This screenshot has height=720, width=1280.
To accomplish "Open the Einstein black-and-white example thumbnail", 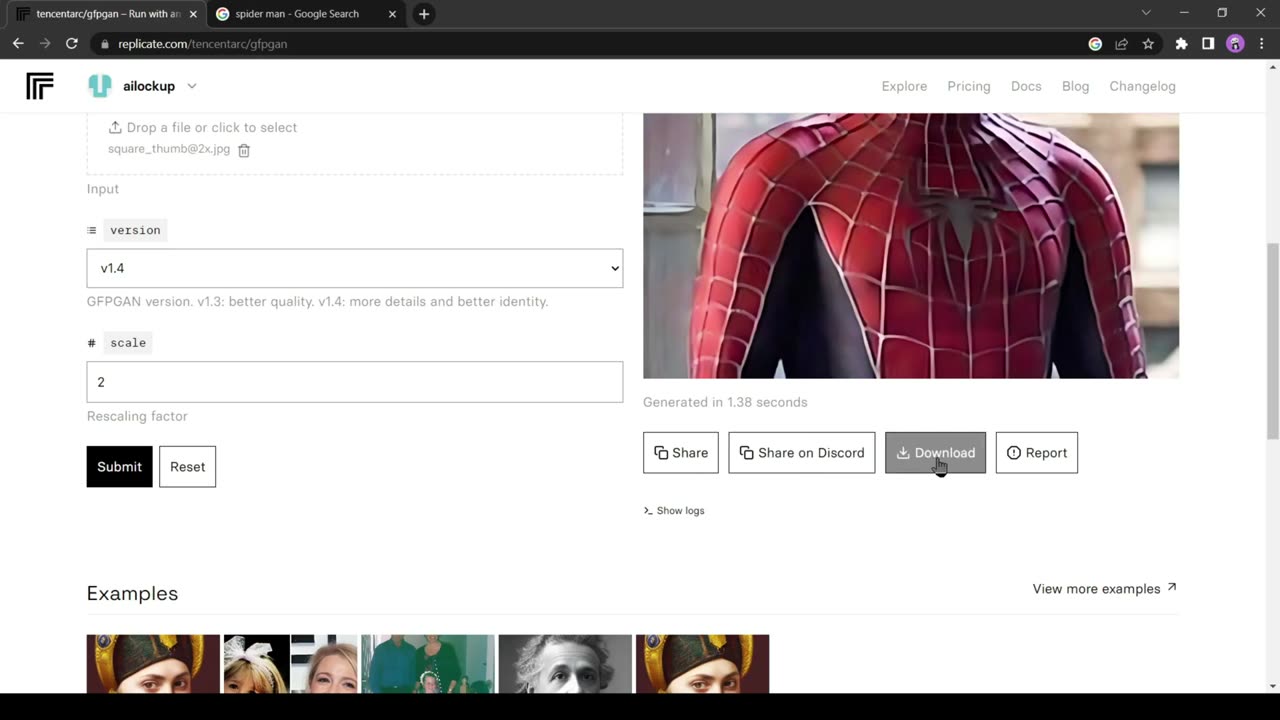I will click(565, 664).
